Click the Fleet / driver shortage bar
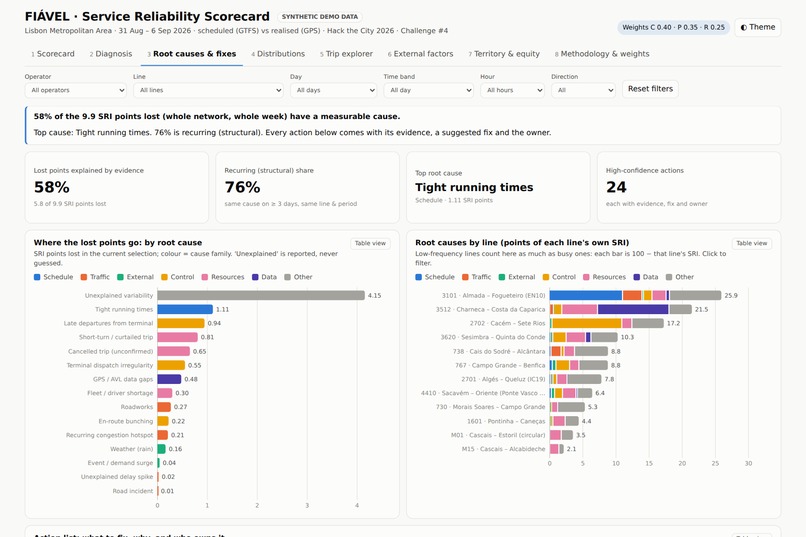Image resolution: width=806 pixels, height=537 pixels. click(164, 393)
